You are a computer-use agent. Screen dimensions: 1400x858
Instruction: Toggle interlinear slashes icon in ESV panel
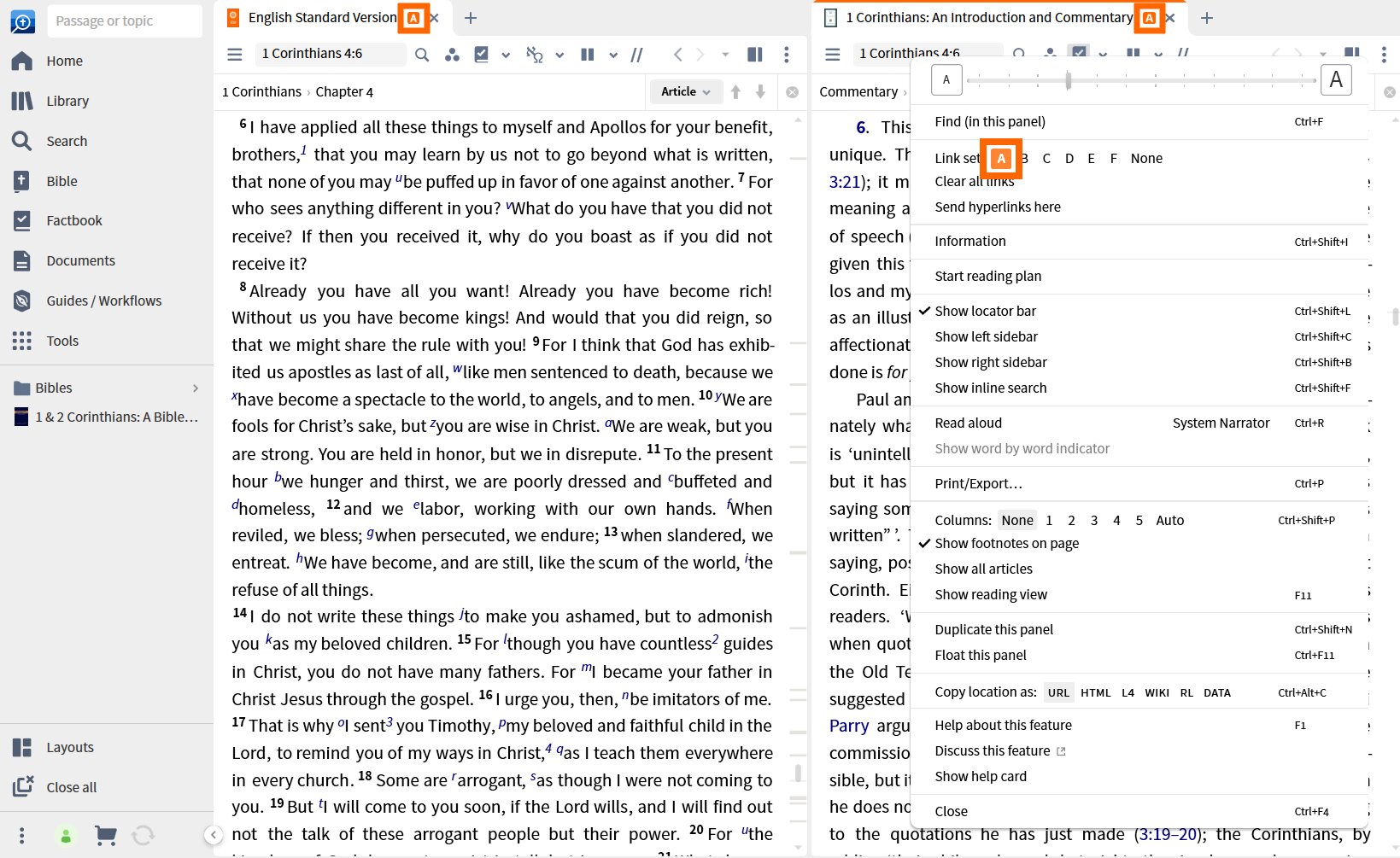coord(637,54)
